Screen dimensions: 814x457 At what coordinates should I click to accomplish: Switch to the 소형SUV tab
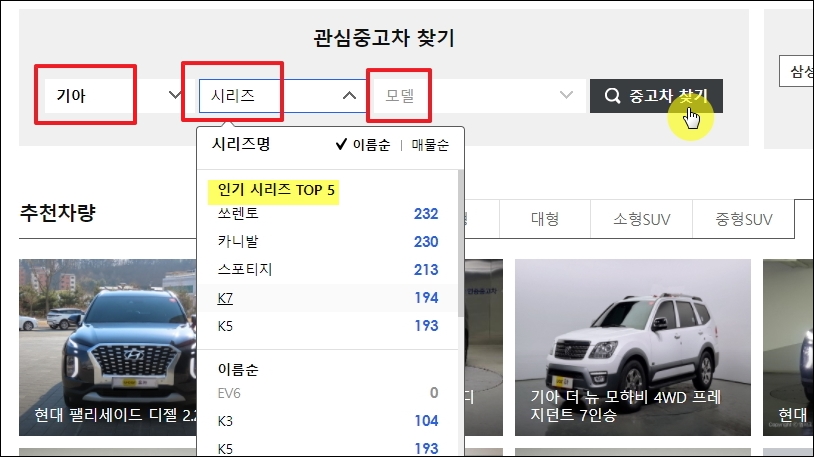tap(642, 219)
